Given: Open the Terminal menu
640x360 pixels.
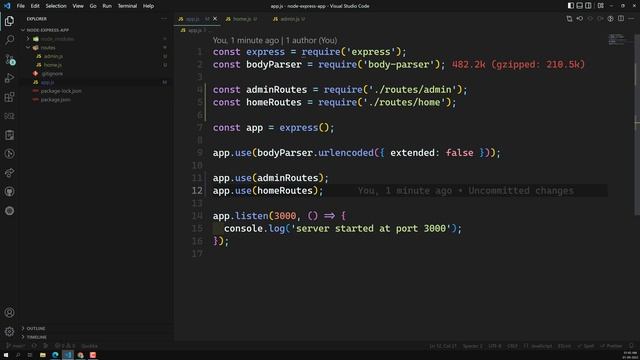Looking at the screenshot, I should [127, 6].
